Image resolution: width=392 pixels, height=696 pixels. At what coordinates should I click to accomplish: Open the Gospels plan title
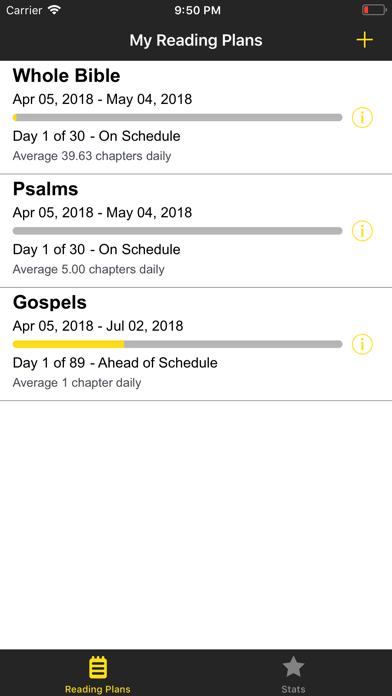[50, 303]
